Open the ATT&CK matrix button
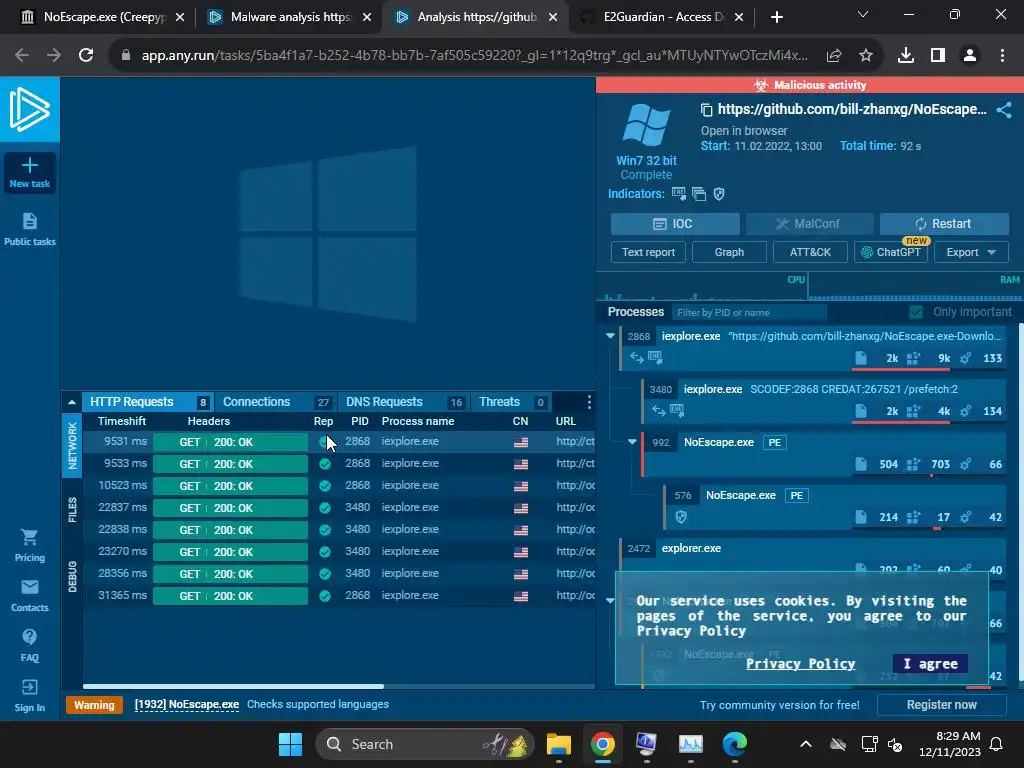This screenshot has width=1024, height=768. point(810,252)
